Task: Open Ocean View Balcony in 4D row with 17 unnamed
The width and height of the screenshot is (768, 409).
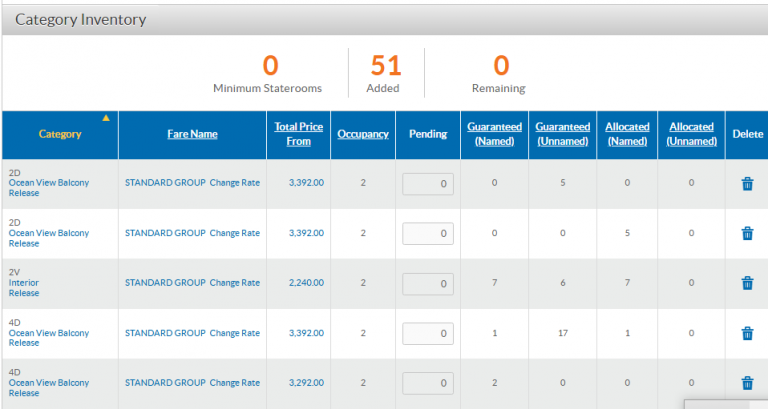Action: (x=48, y=333)
